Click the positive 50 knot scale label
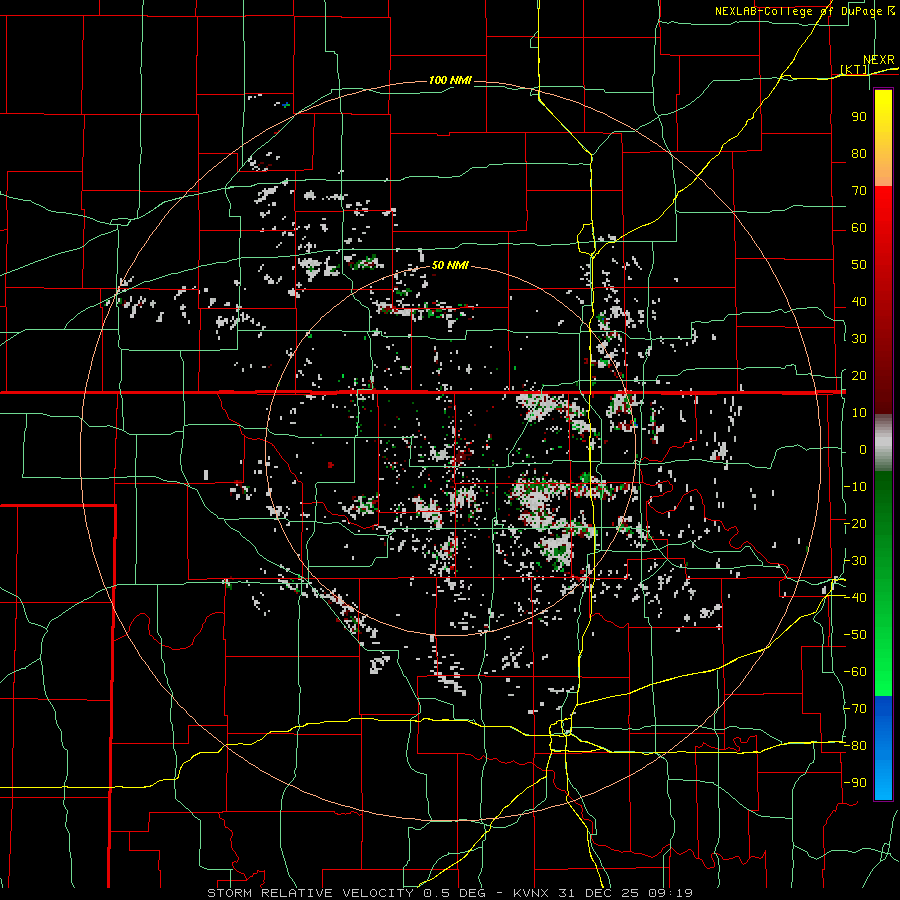 pos(859,265)
